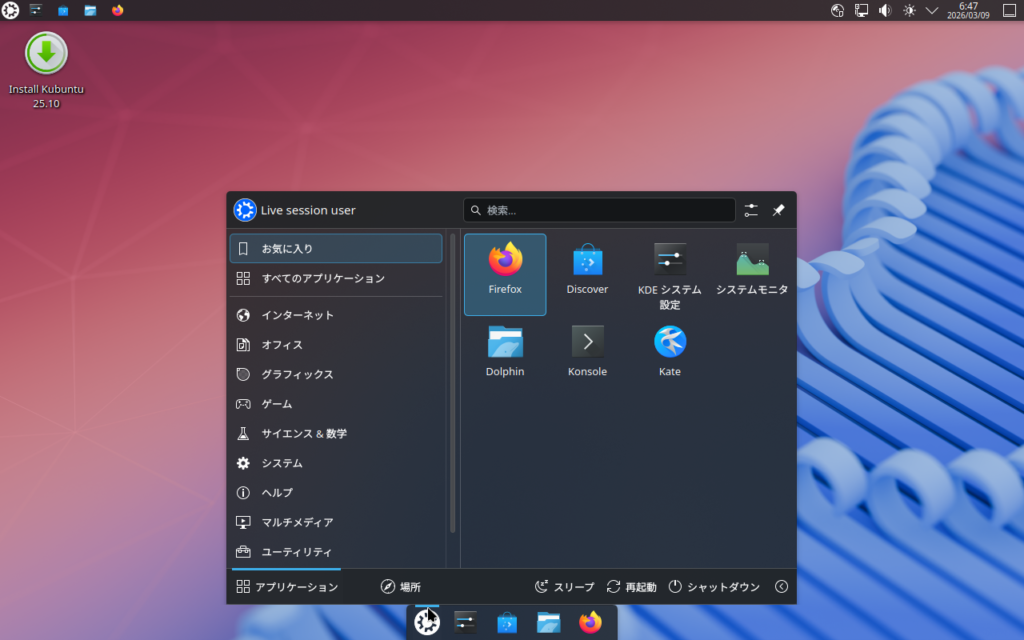Open the clock and calendar popup
The height and width of the screenshot is (640, 1024).
(x=968, y=10)
